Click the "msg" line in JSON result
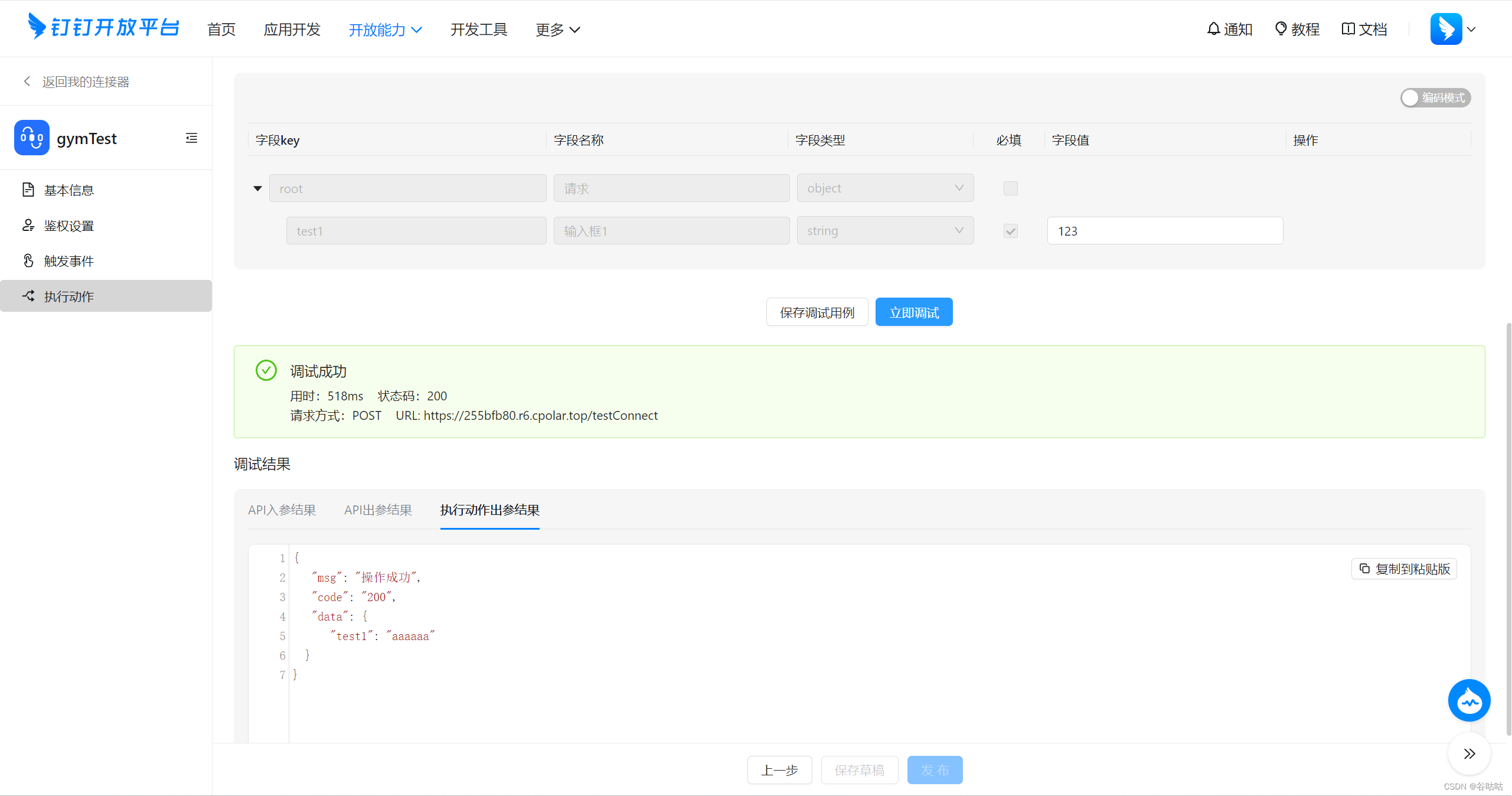Screen dimensions: 1512x796 pos(366,578)
